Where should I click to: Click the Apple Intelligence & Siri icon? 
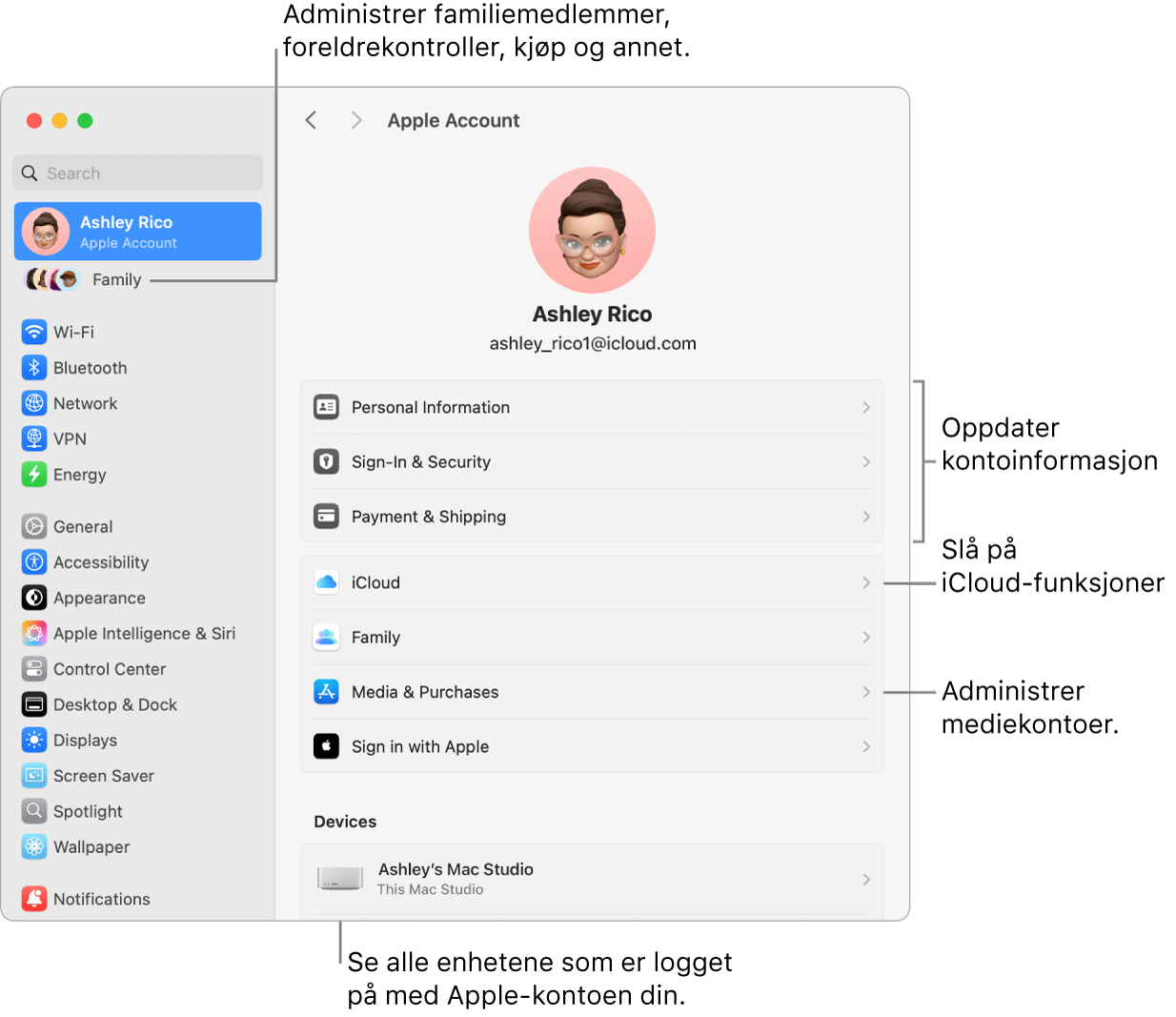34,633
